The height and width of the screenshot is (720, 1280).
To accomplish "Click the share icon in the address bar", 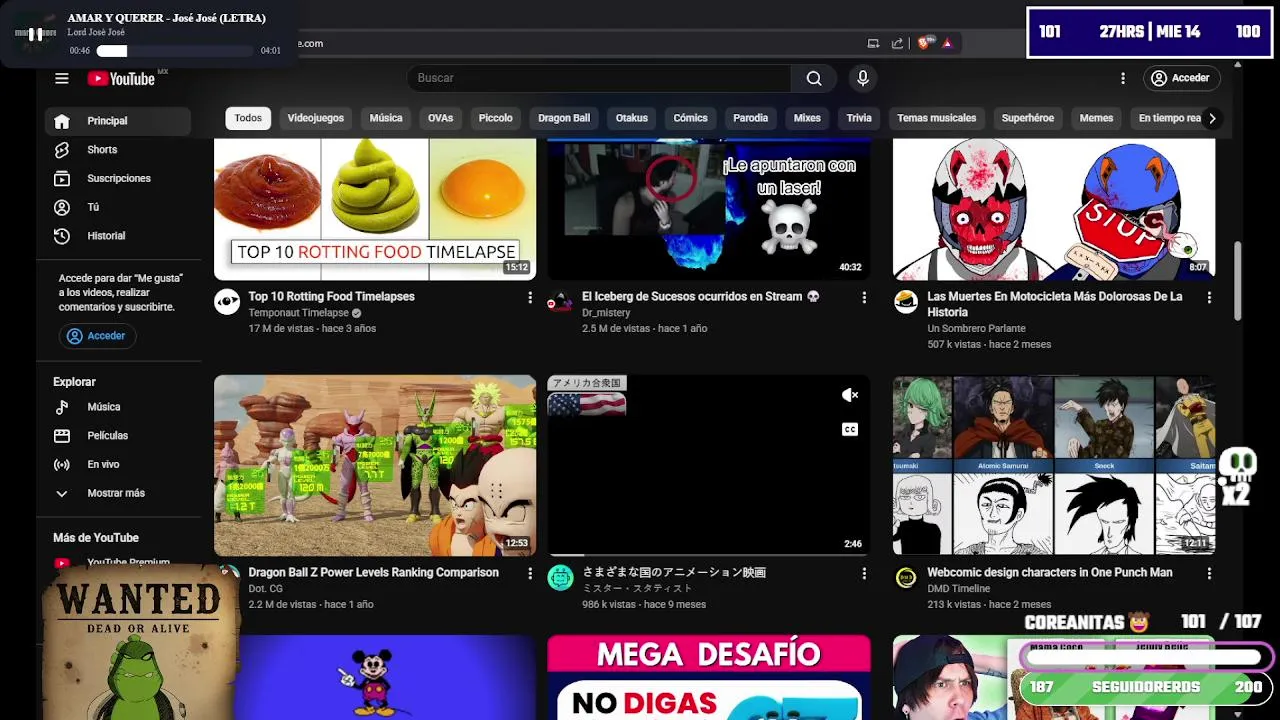I will [x=897, y=43].
